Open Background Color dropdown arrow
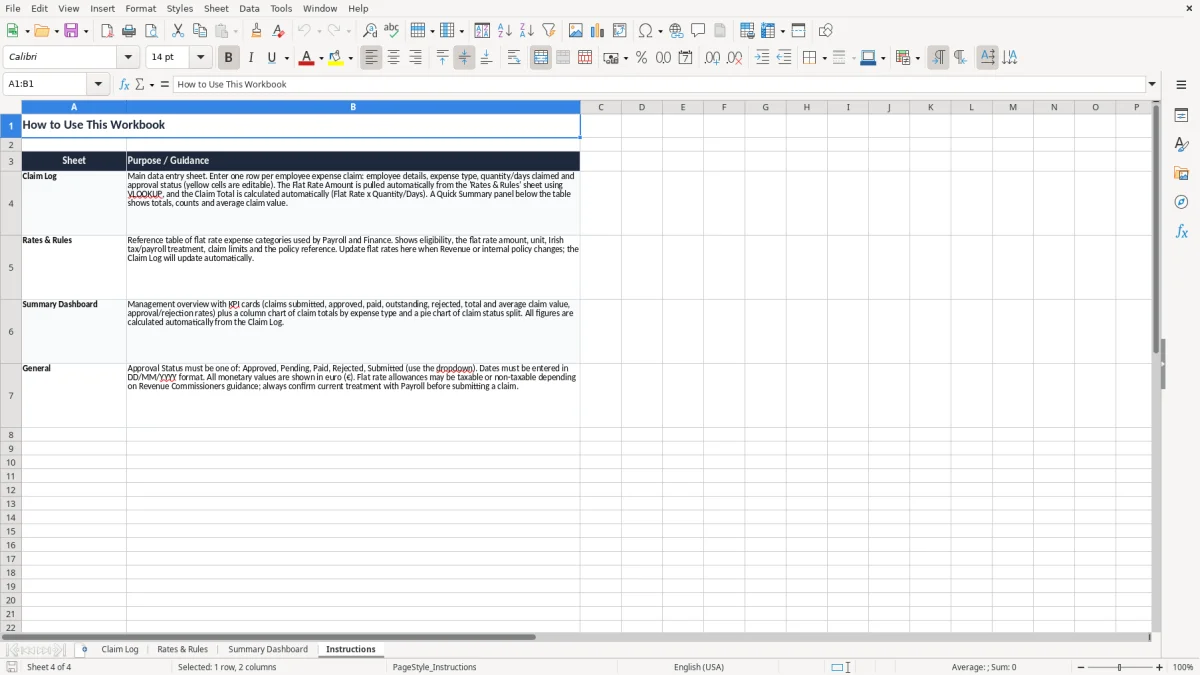The height and width of the screenshot is (675, 1200). pyautogui.click(x=350, y=59)
